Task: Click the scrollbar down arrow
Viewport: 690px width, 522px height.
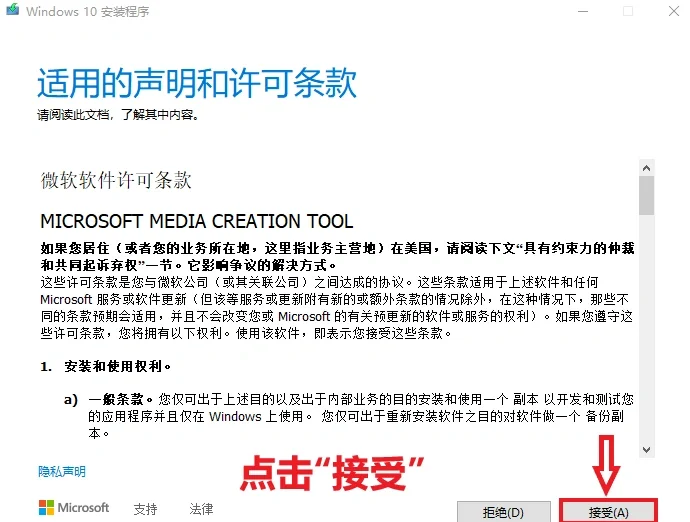Action: (x=646, y=450)
